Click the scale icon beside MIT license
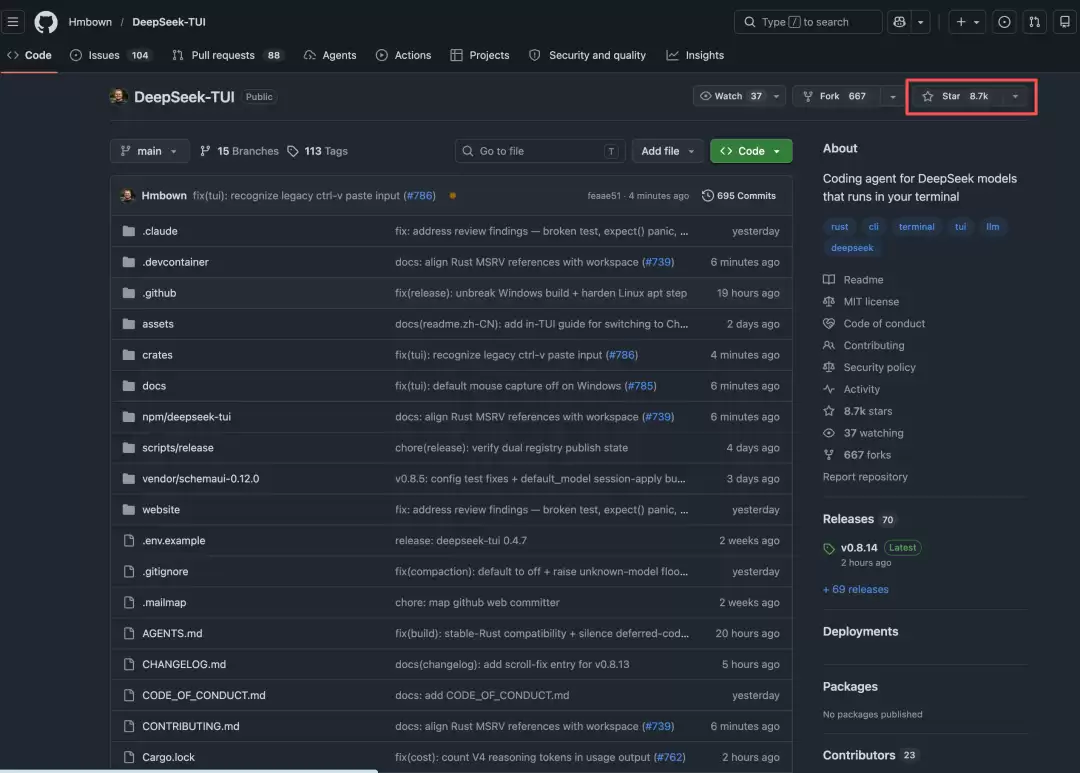The width and height of the screenshot is (1080, 773). point(829,302)
